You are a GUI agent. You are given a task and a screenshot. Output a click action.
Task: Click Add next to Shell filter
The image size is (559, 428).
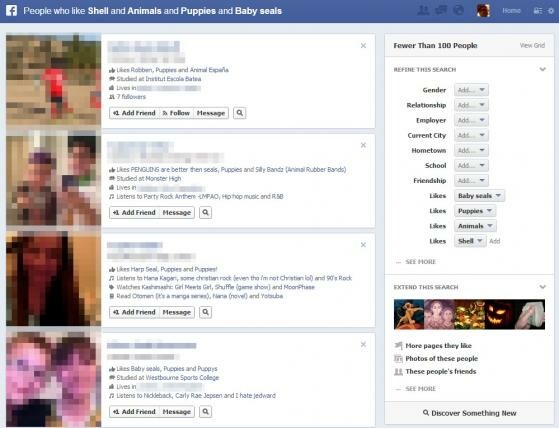(494, 241)
